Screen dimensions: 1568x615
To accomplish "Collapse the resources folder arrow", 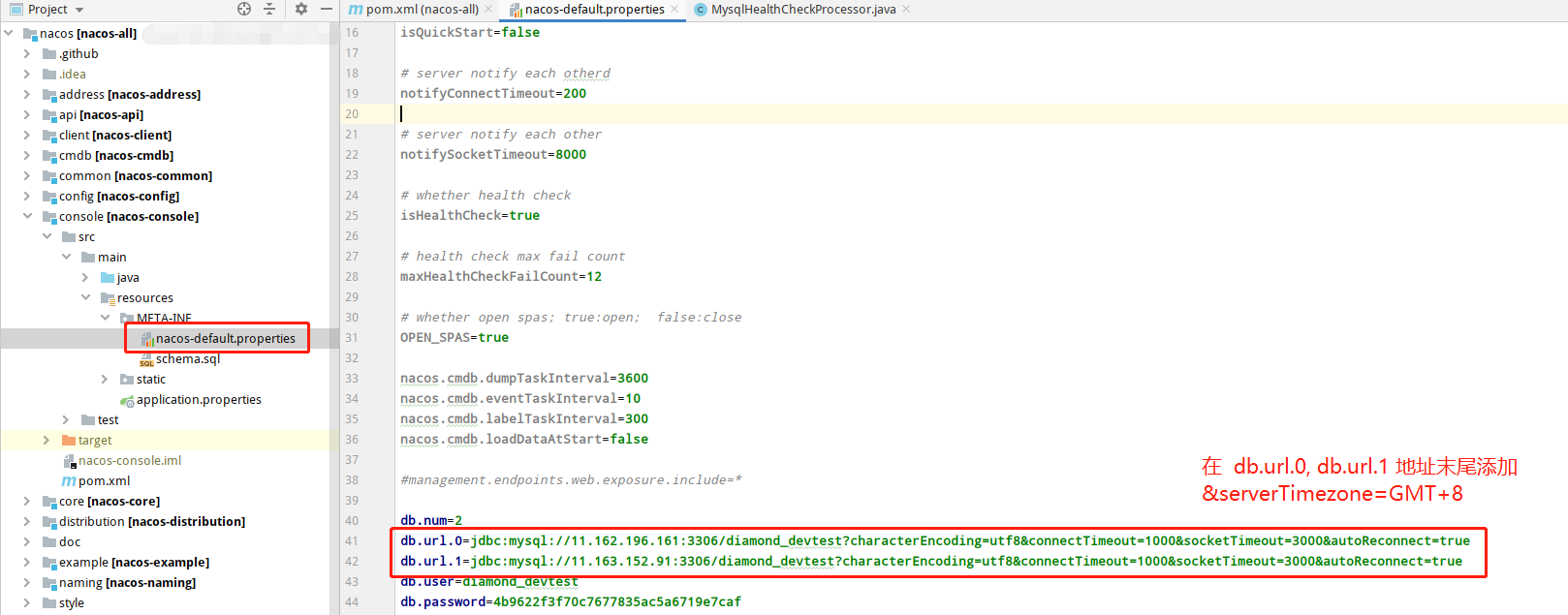I will coord(85,297).
